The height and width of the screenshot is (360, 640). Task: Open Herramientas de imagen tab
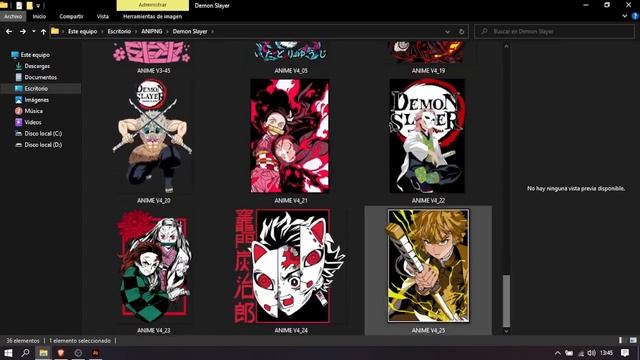pyautogui.click(x=152, y=16)
